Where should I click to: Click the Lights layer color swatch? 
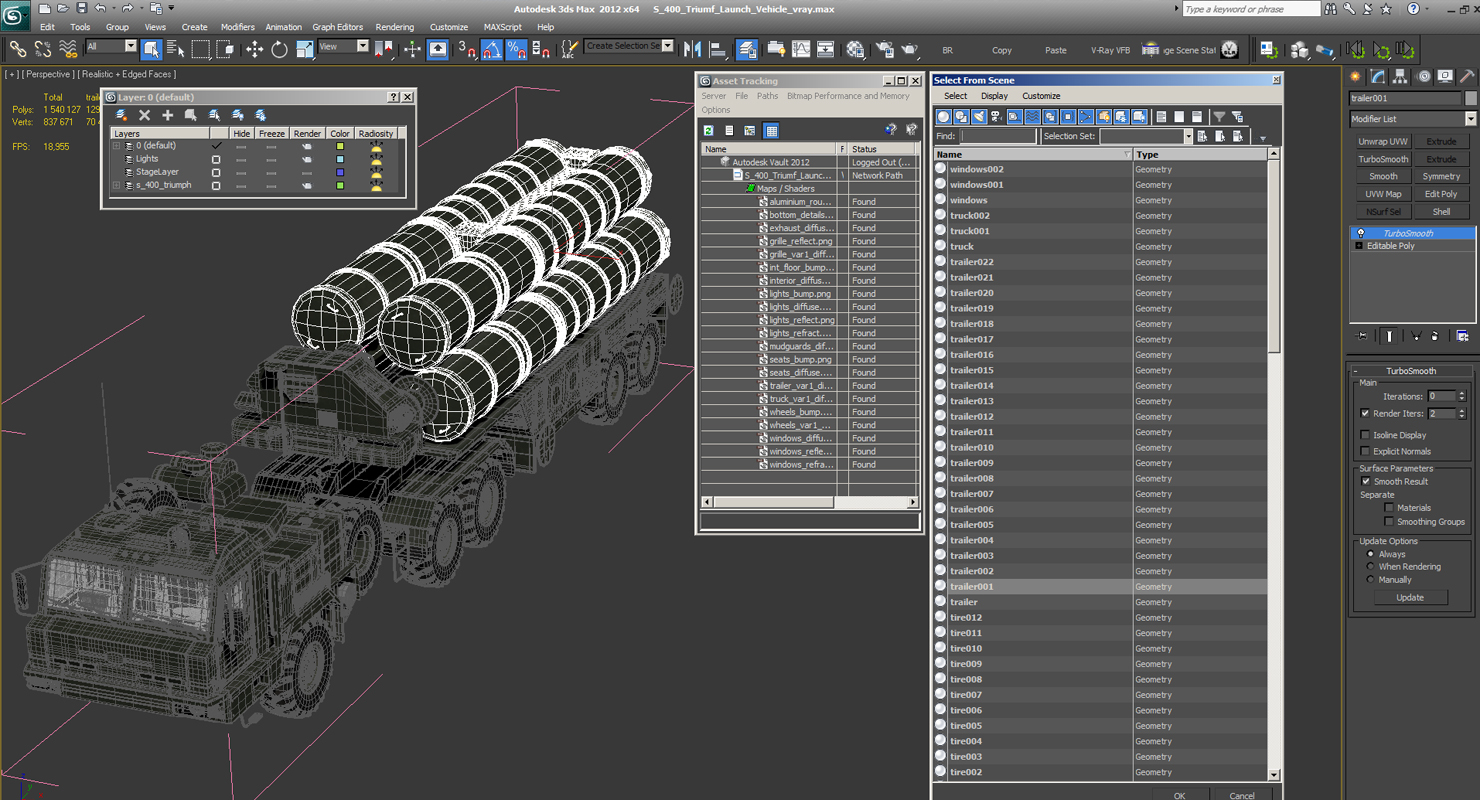pyautogui.click(x=340, y=159)
